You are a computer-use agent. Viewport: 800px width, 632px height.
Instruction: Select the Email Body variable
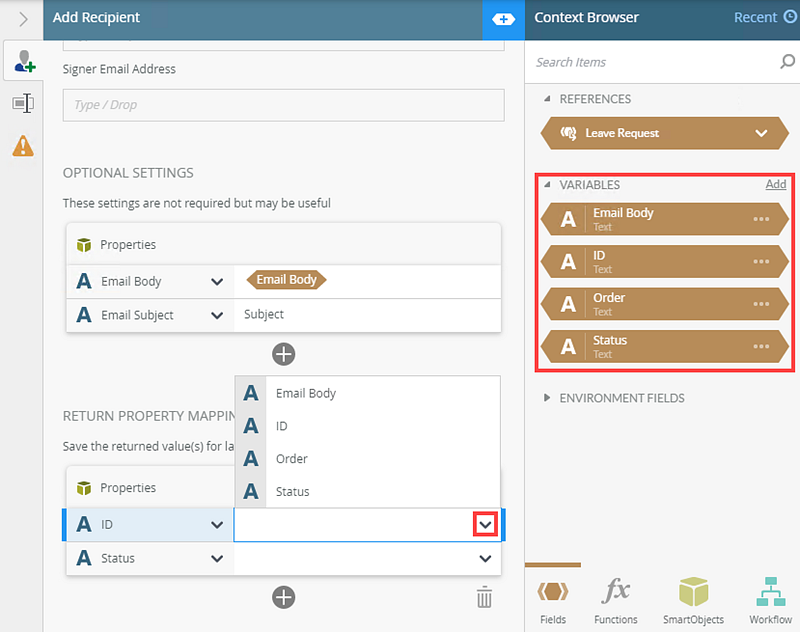[x=664, y=219]
